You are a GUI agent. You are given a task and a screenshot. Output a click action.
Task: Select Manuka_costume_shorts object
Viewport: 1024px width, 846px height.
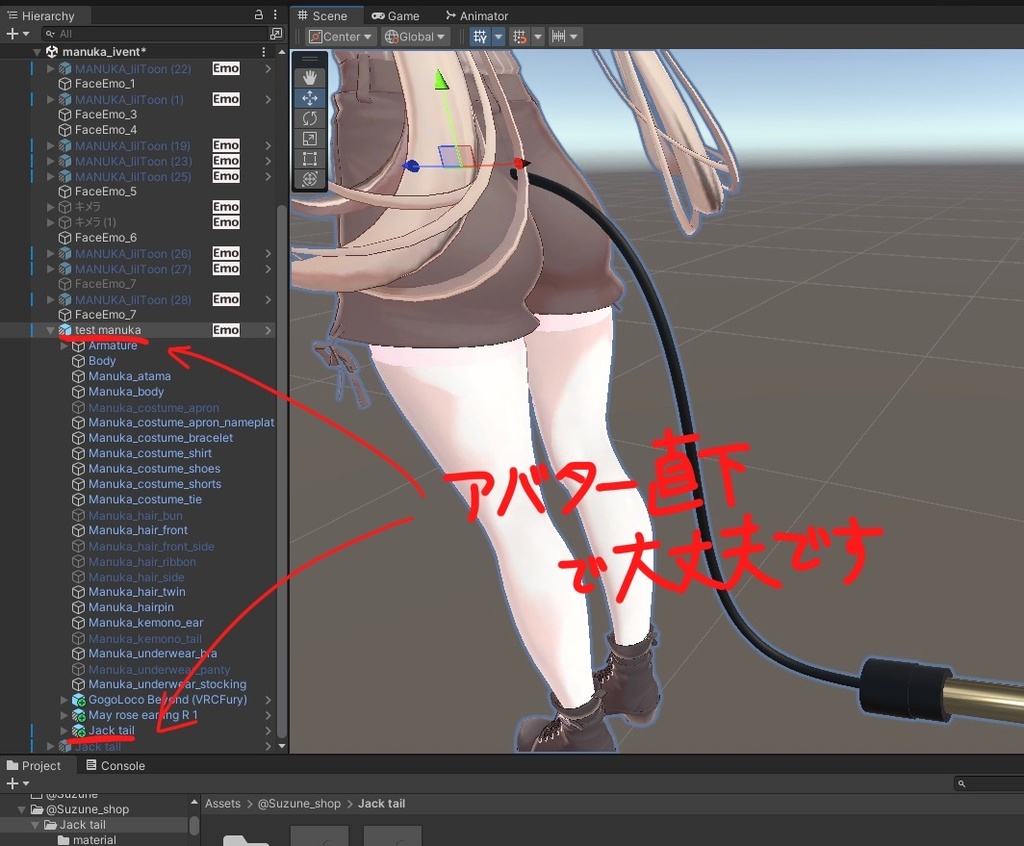click(155, 484)
